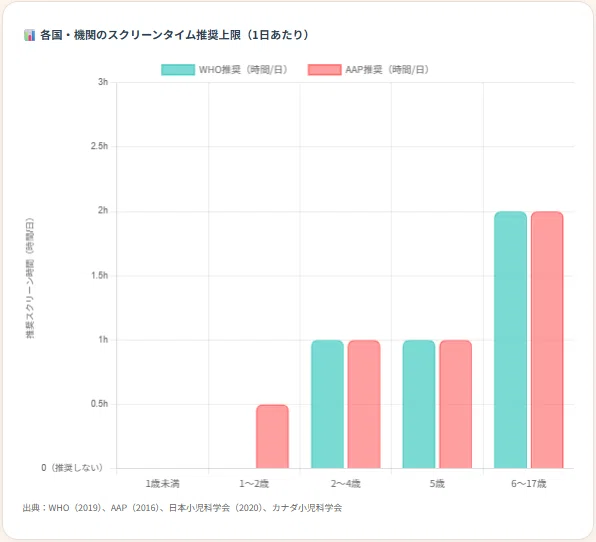
Task: Select the WHO bar for 5歳
Action: 419,404
